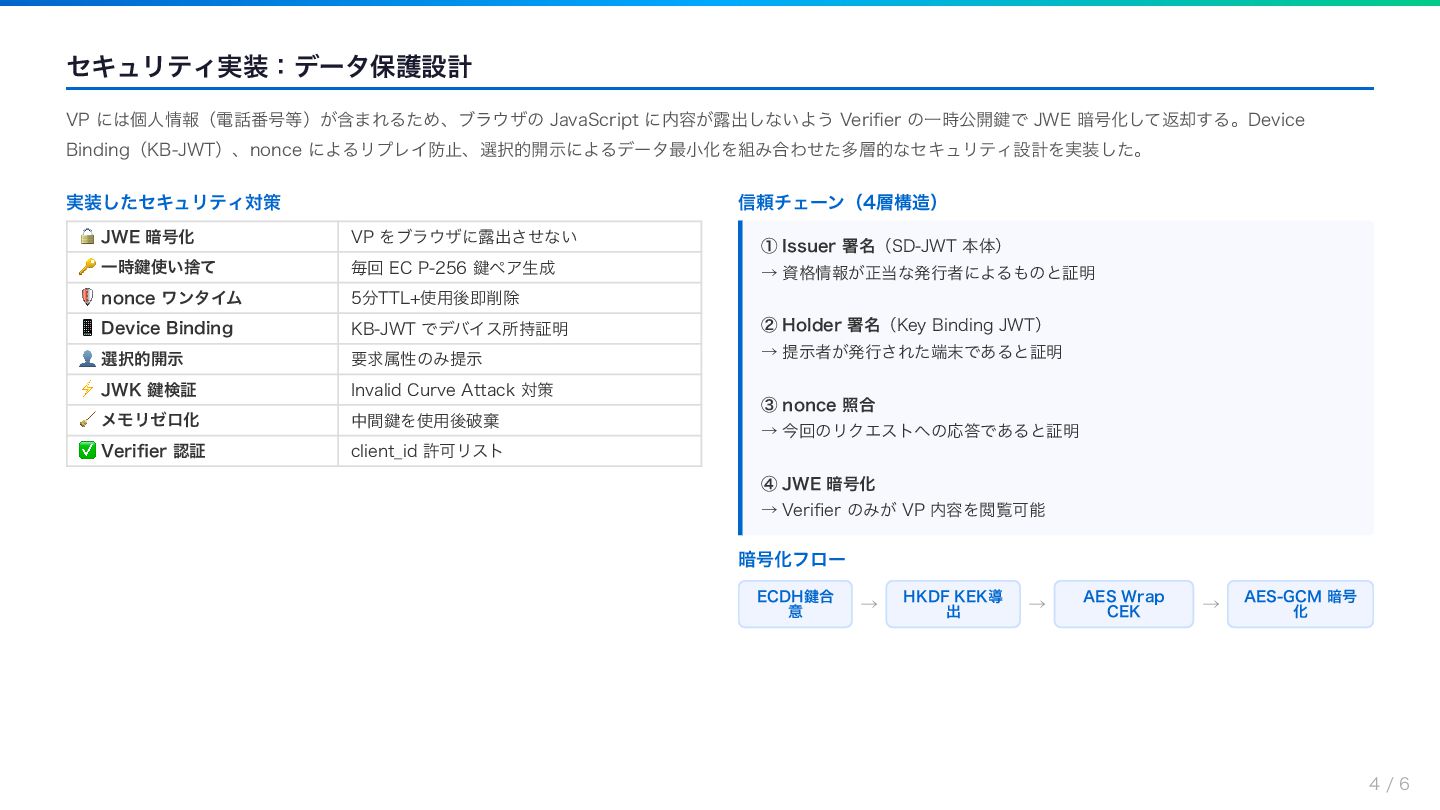Click the line '③ nonce 照合'
The image size is (1440, 810).
pyautogui.click(x=818, y=405)
